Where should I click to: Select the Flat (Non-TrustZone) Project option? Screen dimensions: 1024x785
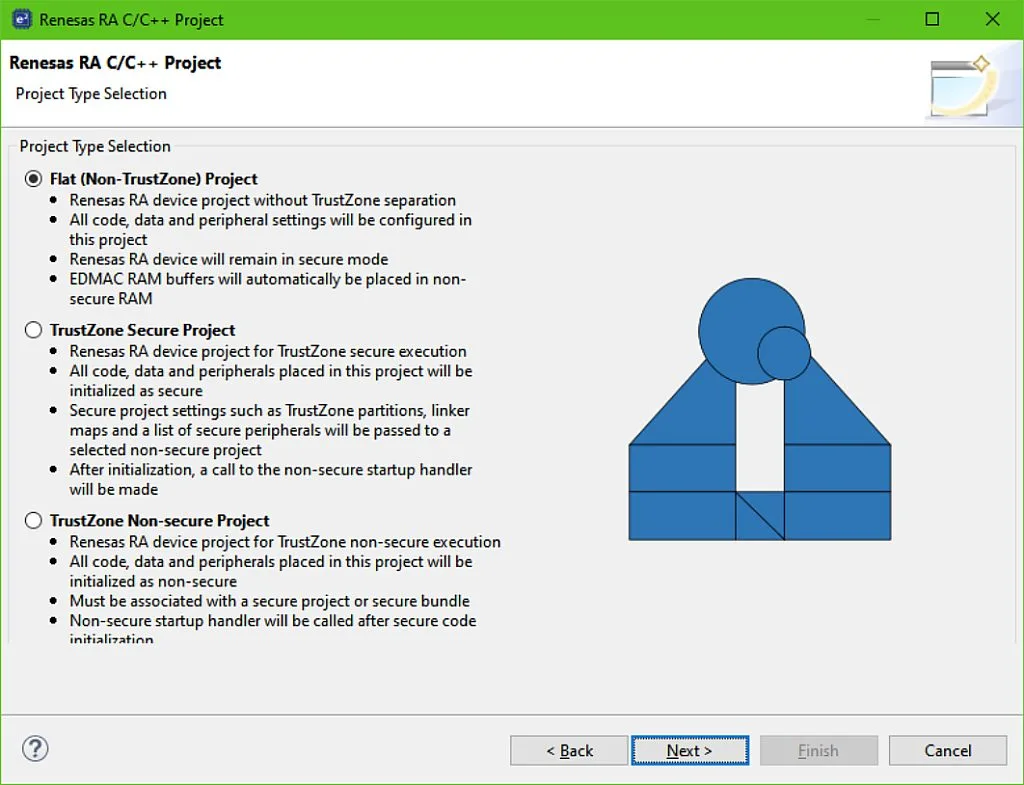(33, 178)
